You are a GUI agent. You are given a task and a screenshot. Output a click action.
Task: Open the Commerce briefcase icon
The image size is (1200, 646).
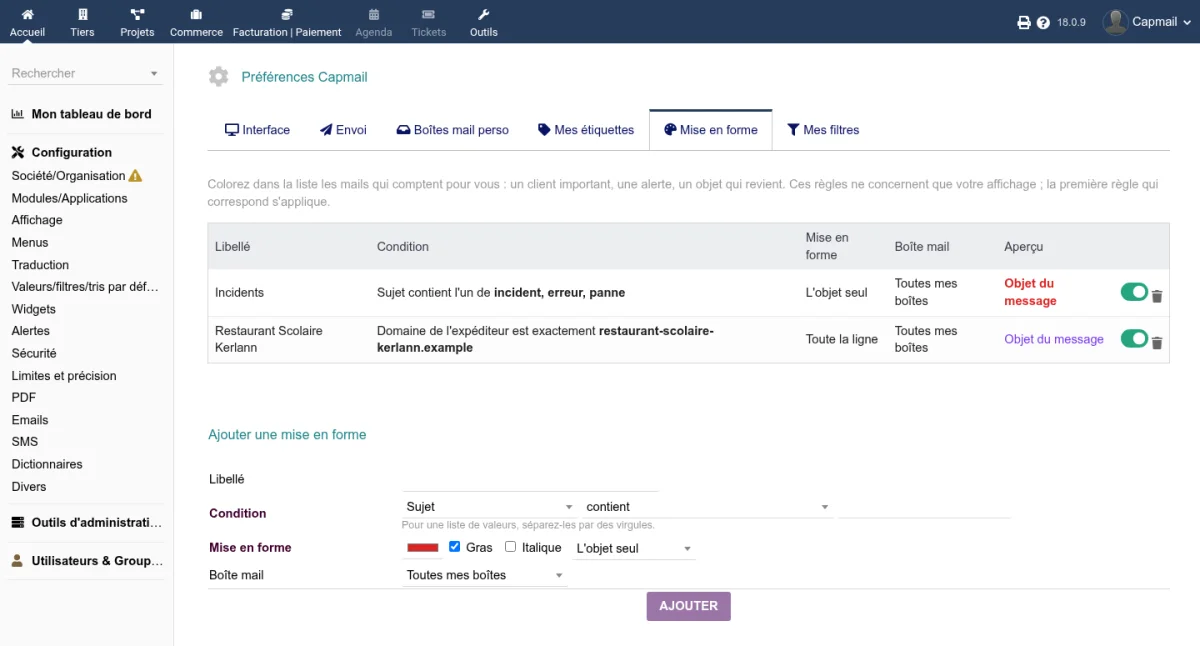coord(196,15)
